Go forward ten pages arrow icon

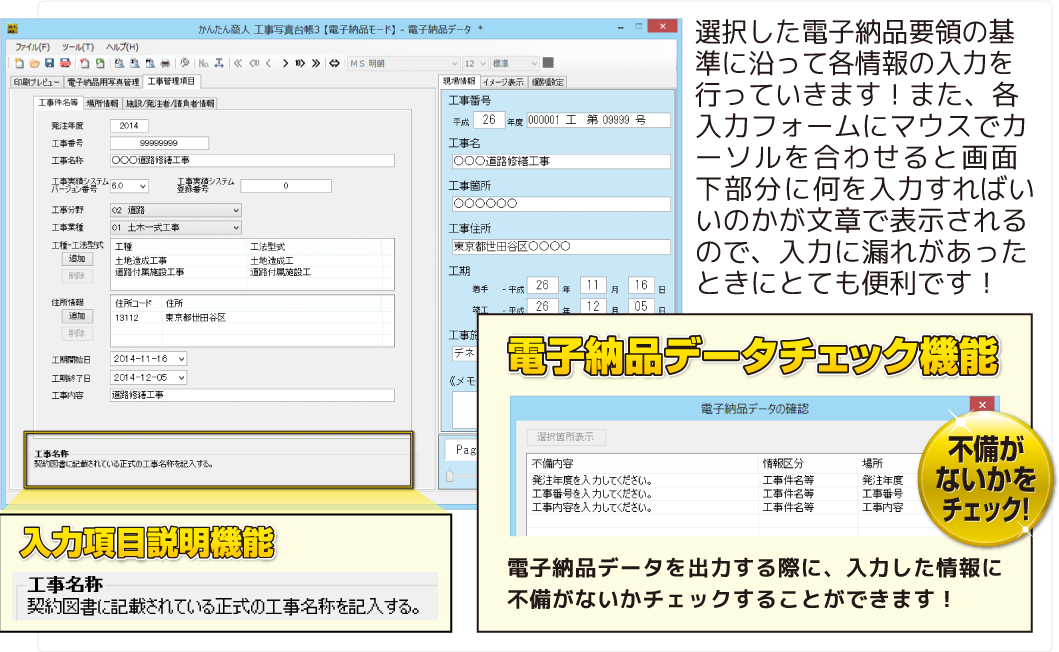pos(301,64)
